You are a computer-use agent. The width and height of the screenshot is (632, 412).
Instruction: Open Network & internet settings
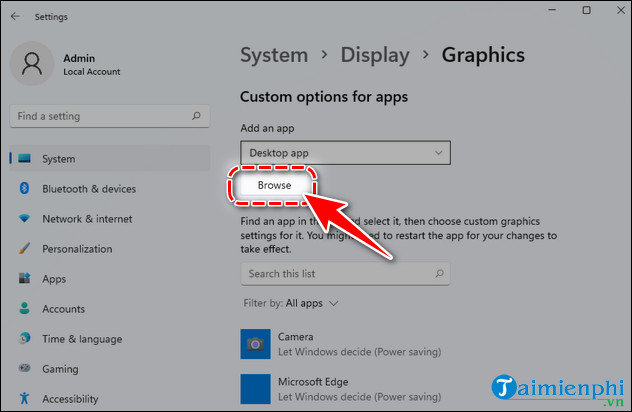[87, 219]
